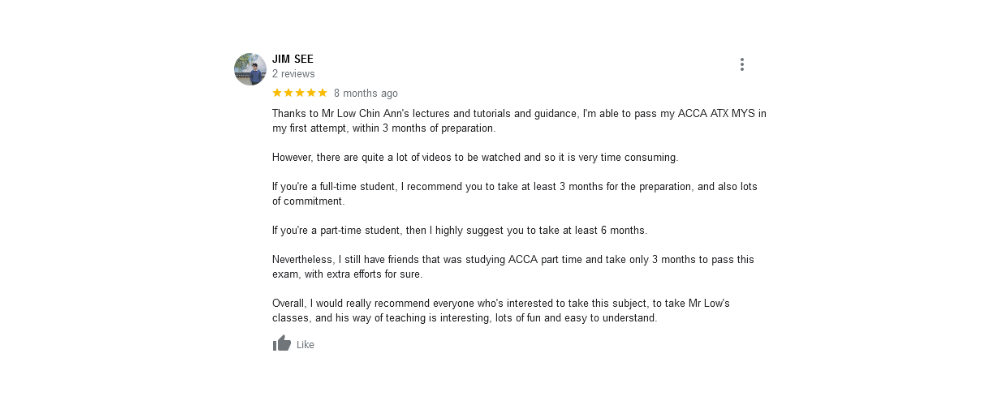The image size is (1000, 400).
Task: Click the third star of the rating
Action: [x=300, y=93]
